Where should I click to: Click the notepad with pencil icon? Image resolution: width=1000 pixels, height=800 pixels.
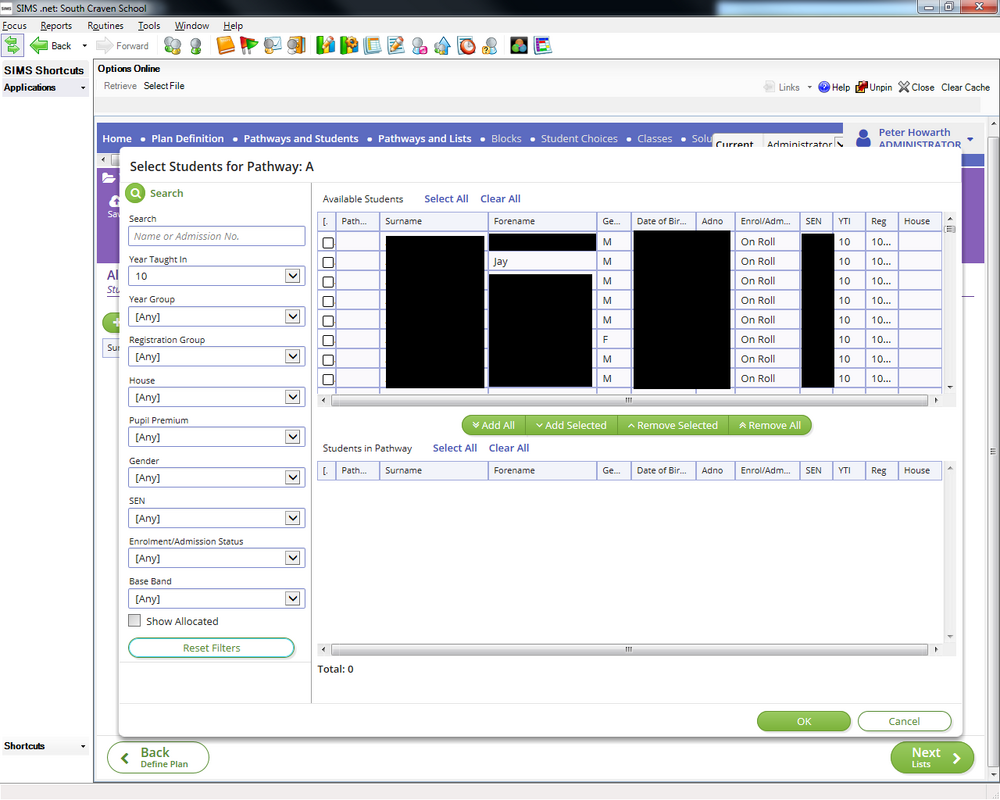tap(396, 46)
